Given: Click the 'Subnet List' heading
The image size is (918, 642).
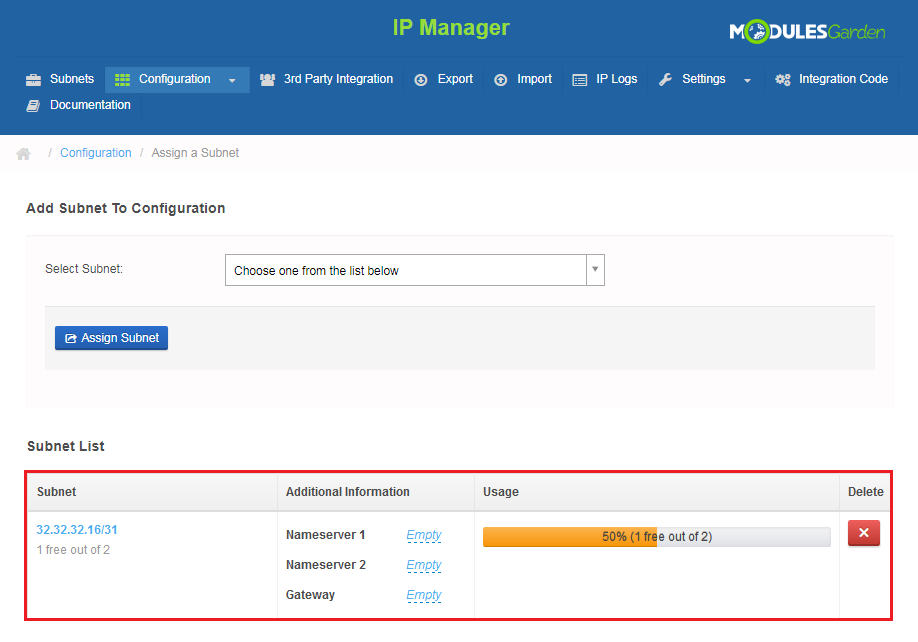Looking at the screenshot, I should pyautogui.click(x=66, y=446).
